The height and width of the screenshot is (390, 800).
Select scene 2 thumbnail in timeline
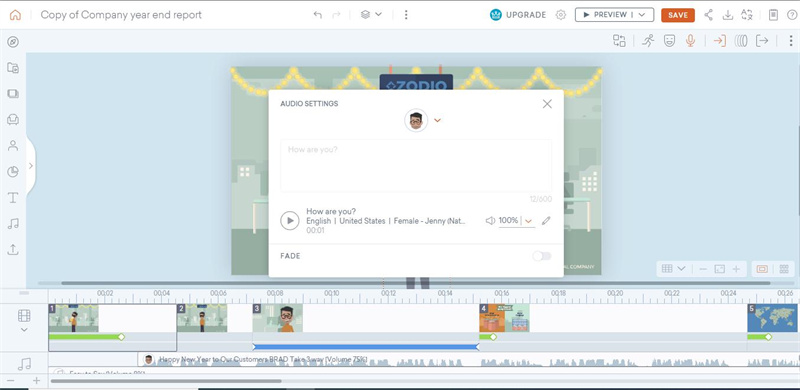(x=202, y=318)
